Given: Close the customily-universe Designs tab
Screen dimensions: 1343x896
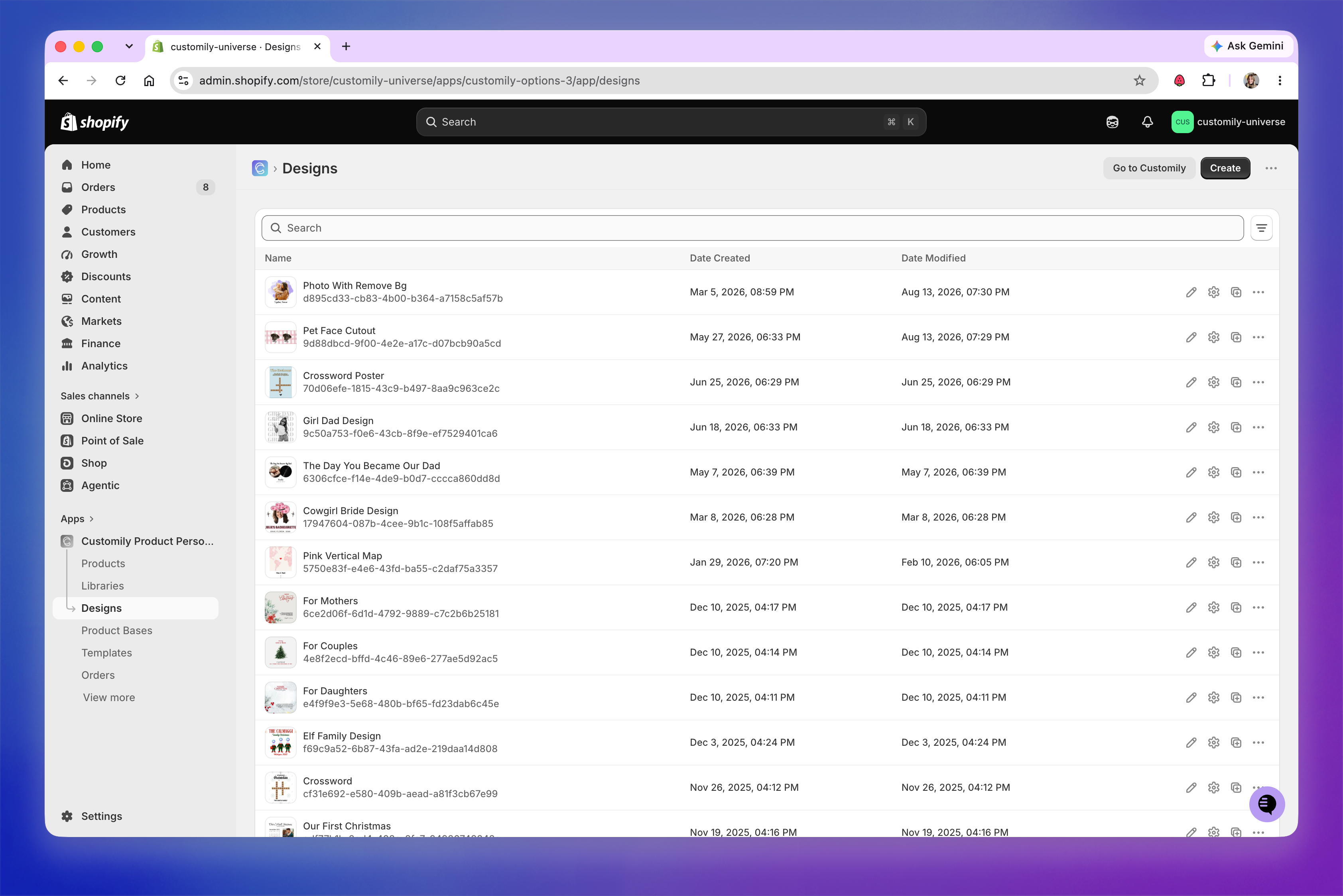Looking at the screenshot, I should coord(317,46).
